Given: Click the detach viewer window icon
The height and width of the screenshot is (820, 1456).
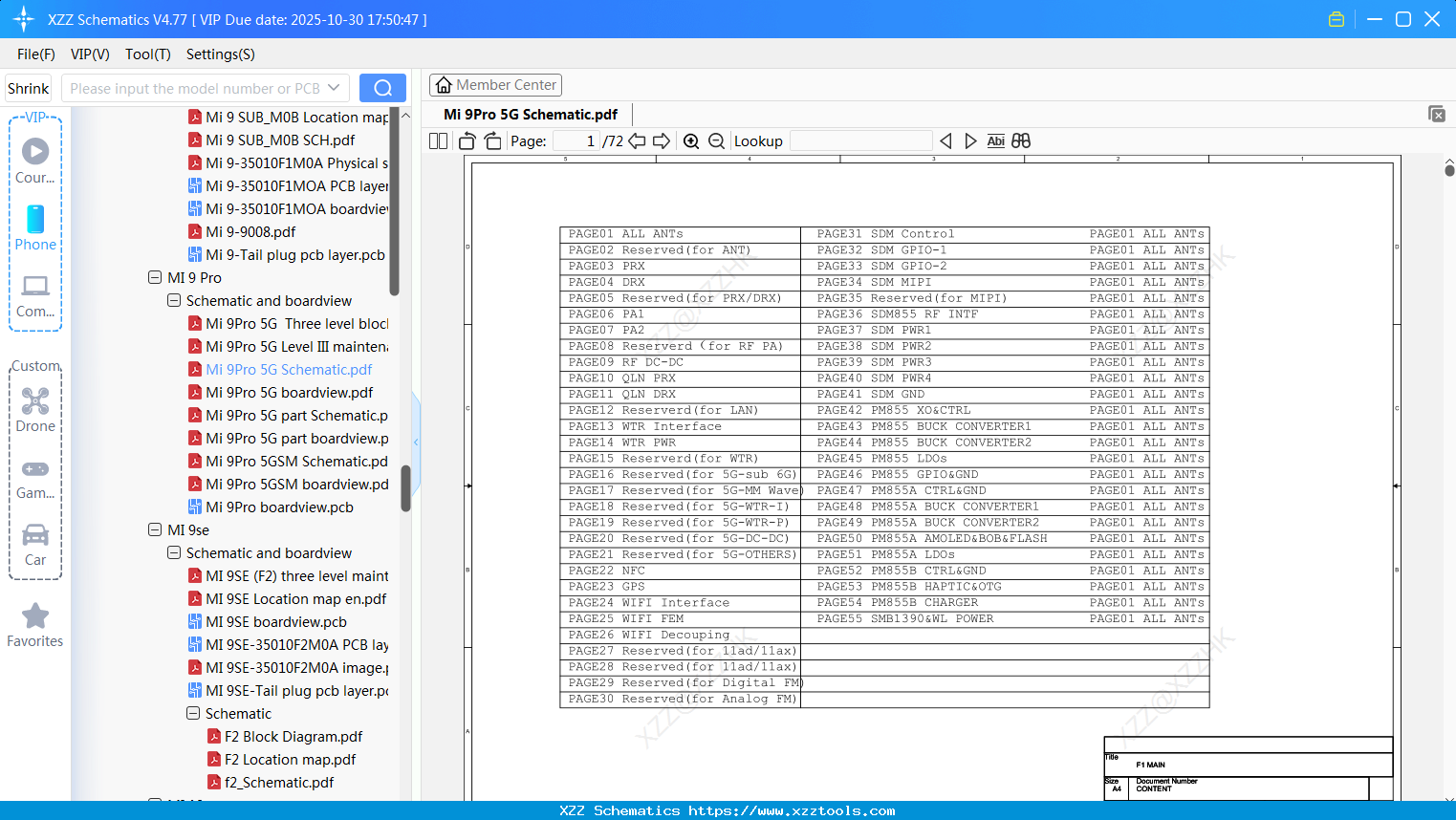Looking at the screenshot, I should point(1437,114).
